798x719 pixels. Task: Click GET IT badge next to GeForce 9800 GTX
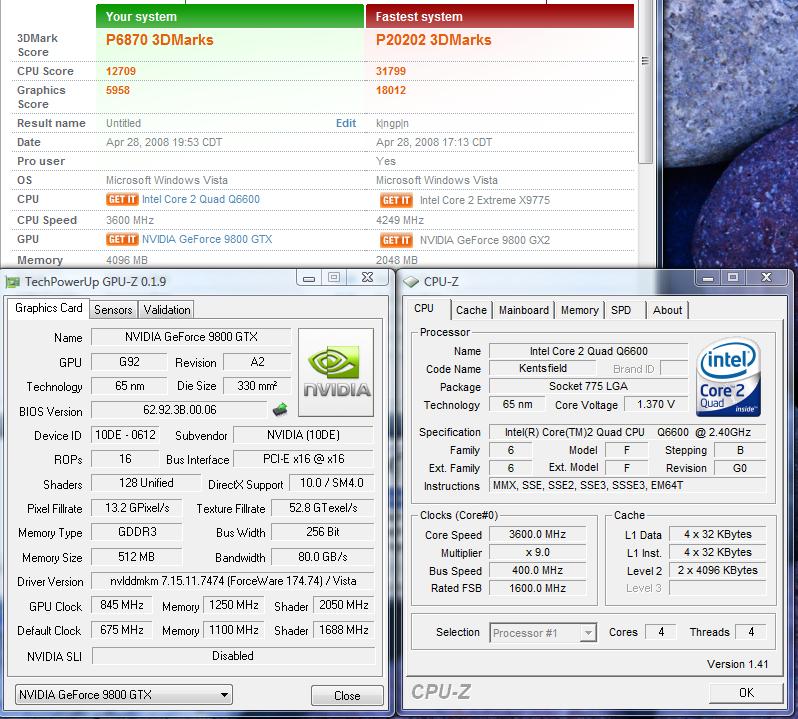click(122, 239)
